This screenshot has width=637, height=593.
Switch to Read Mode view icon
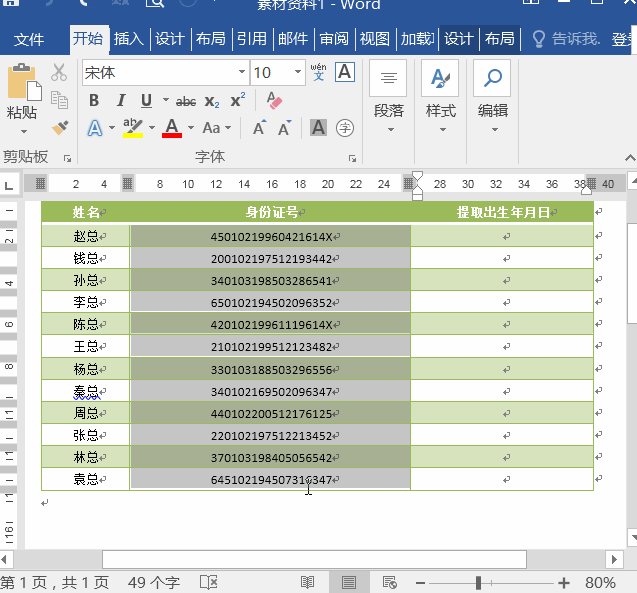tap(308, 582)
